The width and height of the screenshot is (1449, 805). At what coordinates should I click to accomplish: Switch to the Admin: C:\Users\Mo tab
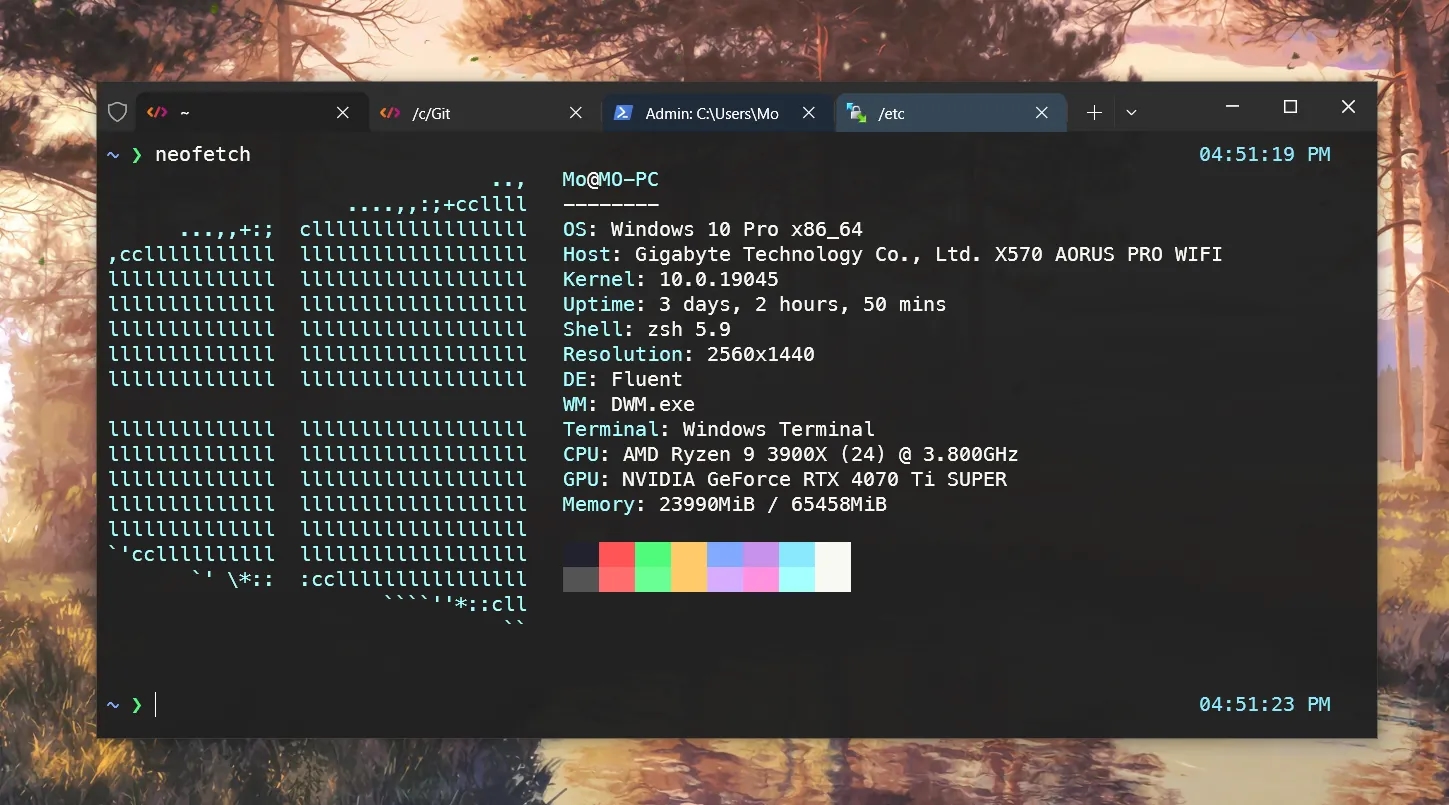coord(711,113)
